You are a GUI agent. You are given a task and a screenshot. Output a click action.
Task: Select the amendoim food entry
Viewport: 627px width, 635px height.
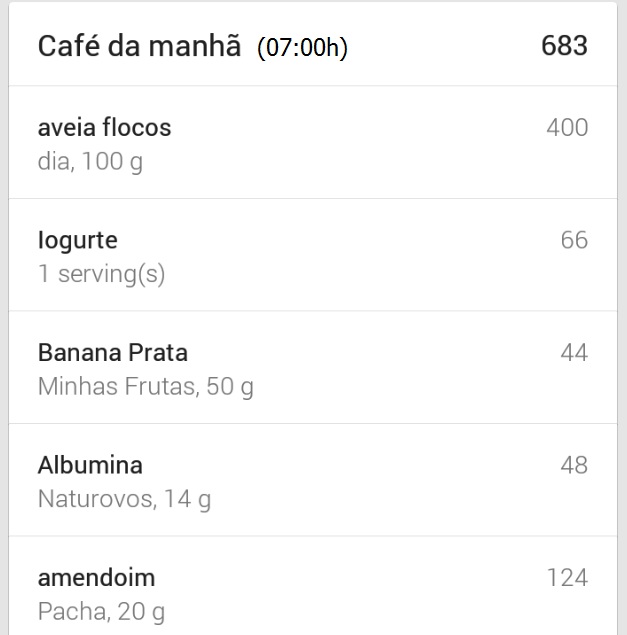313,586
